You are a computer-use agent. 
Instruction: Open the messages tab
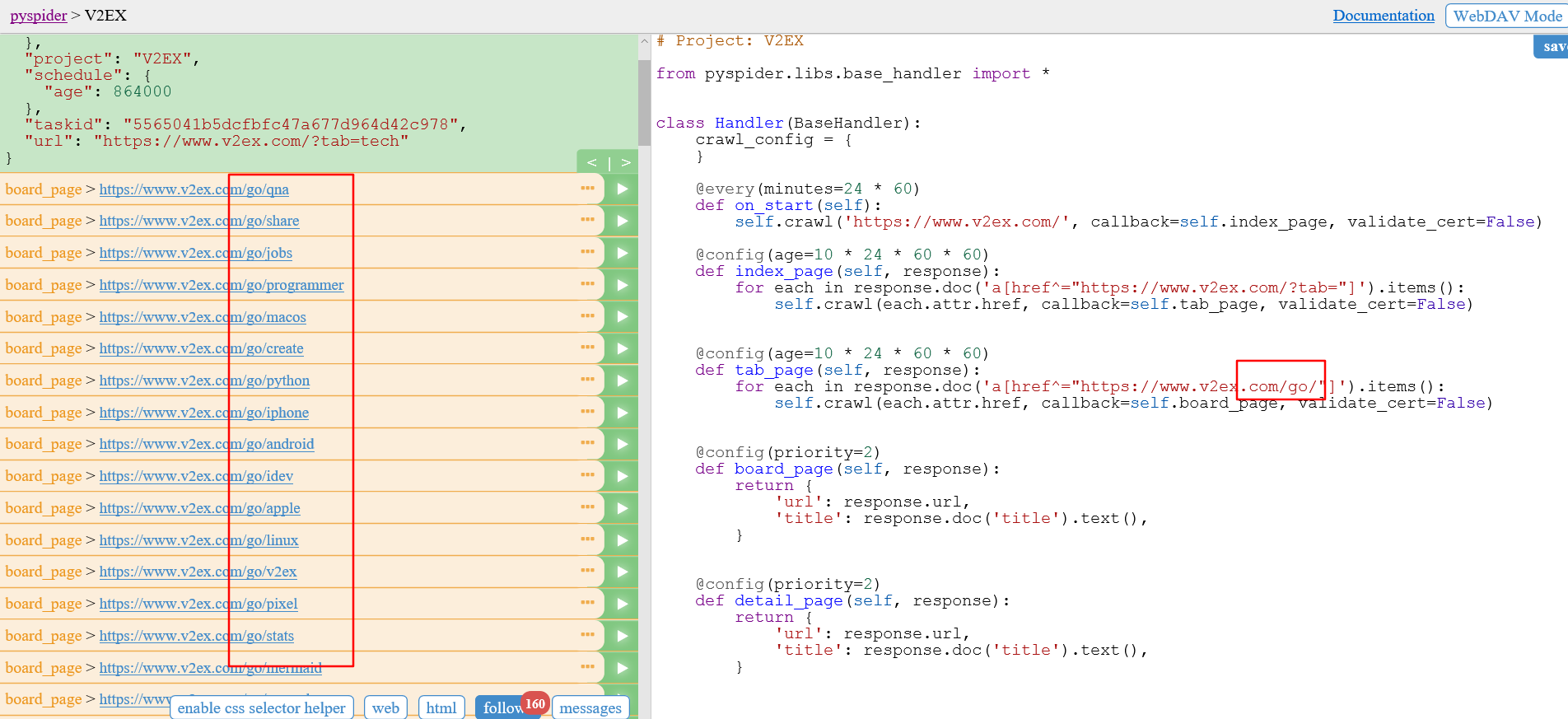click(x=590, y=707)
